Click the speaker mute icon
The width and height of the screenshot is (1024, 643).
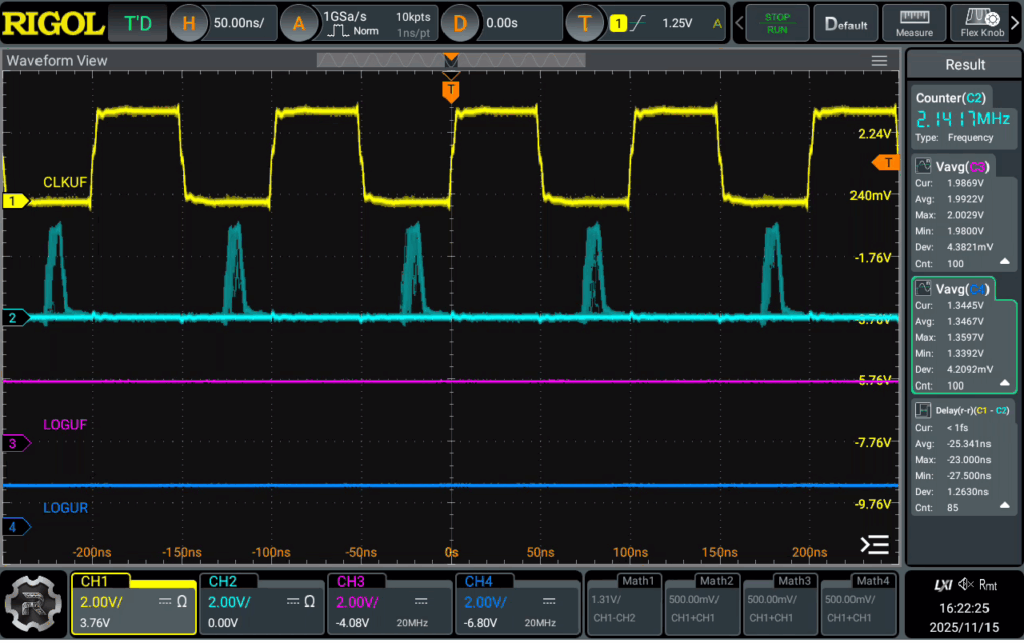click(x=966, y=585)
